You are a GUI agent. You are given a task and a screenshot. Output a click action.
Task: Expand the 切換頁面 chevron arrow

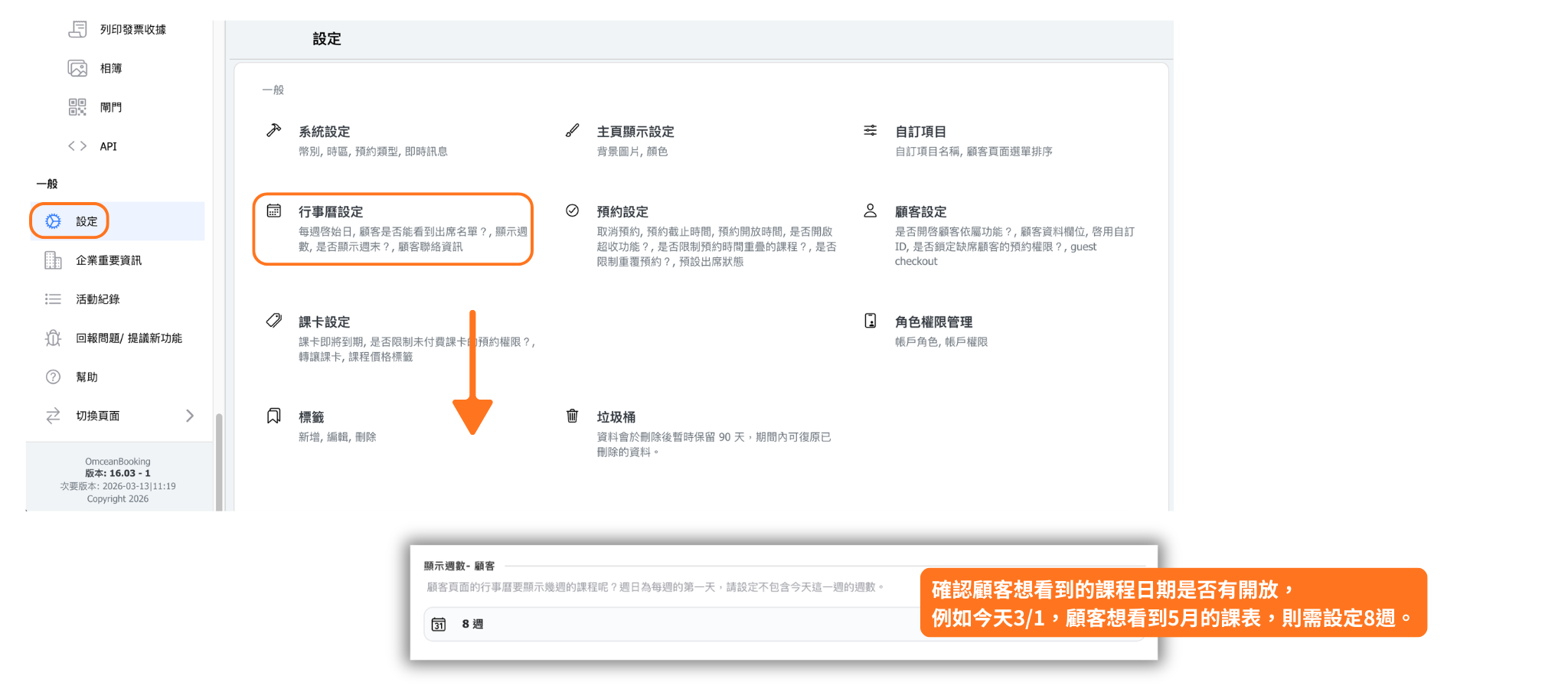click(x=190, y=416)
